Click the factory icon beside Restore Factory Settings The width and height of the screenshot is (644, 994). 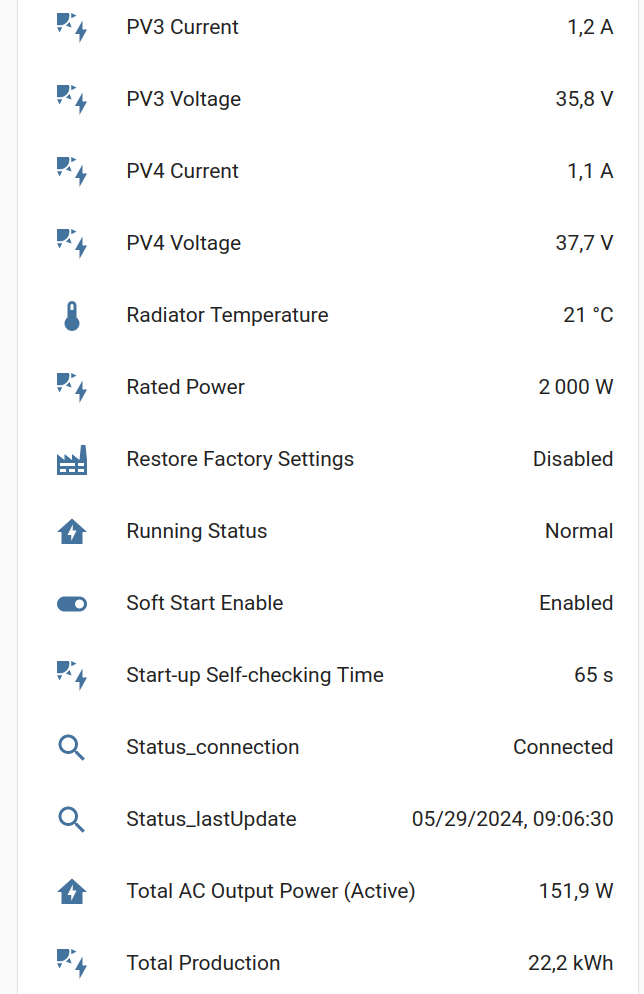click(x=72, y=460)
